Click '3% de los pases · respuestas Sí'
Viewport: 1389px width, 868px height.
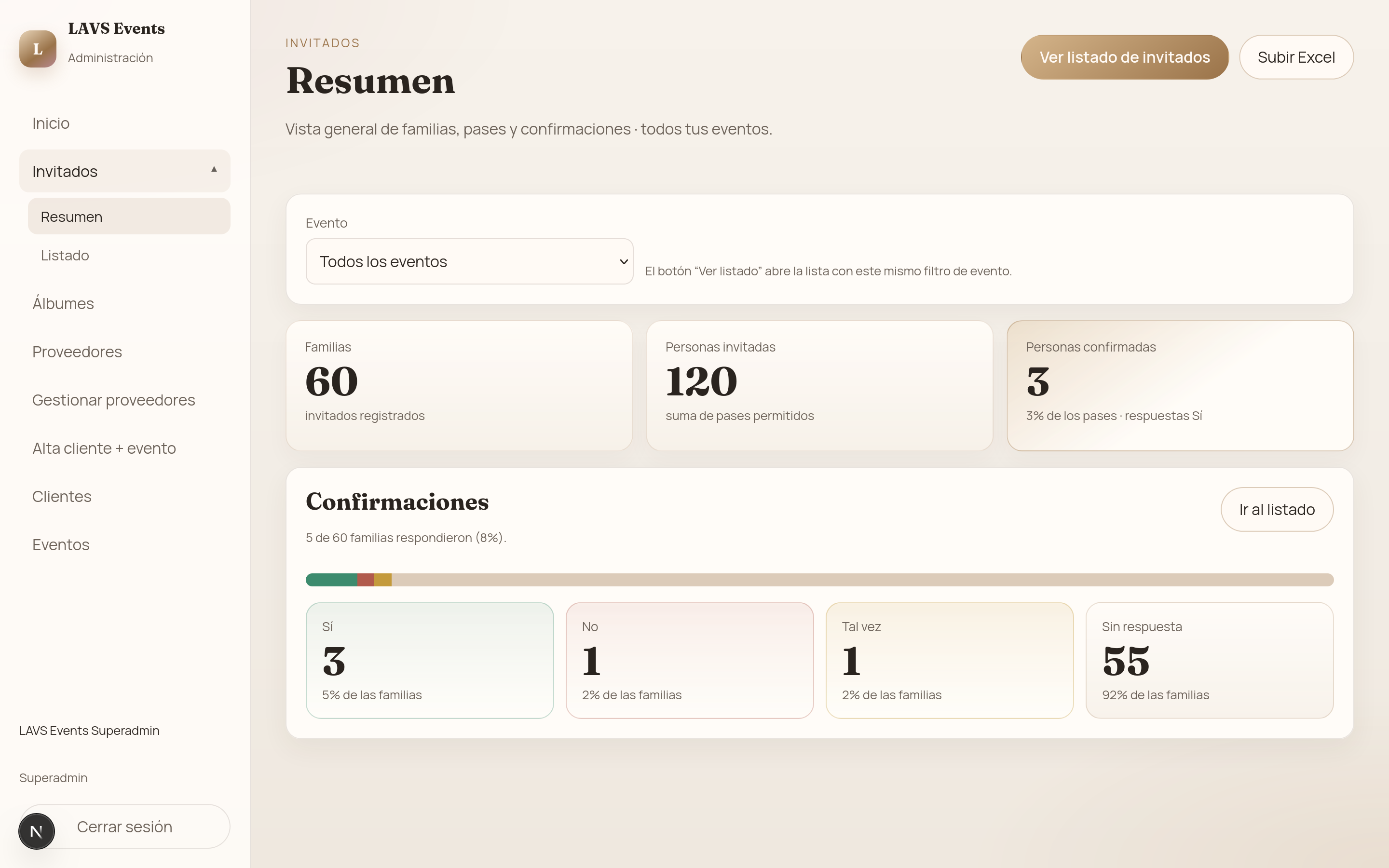tap(1114, 416)
